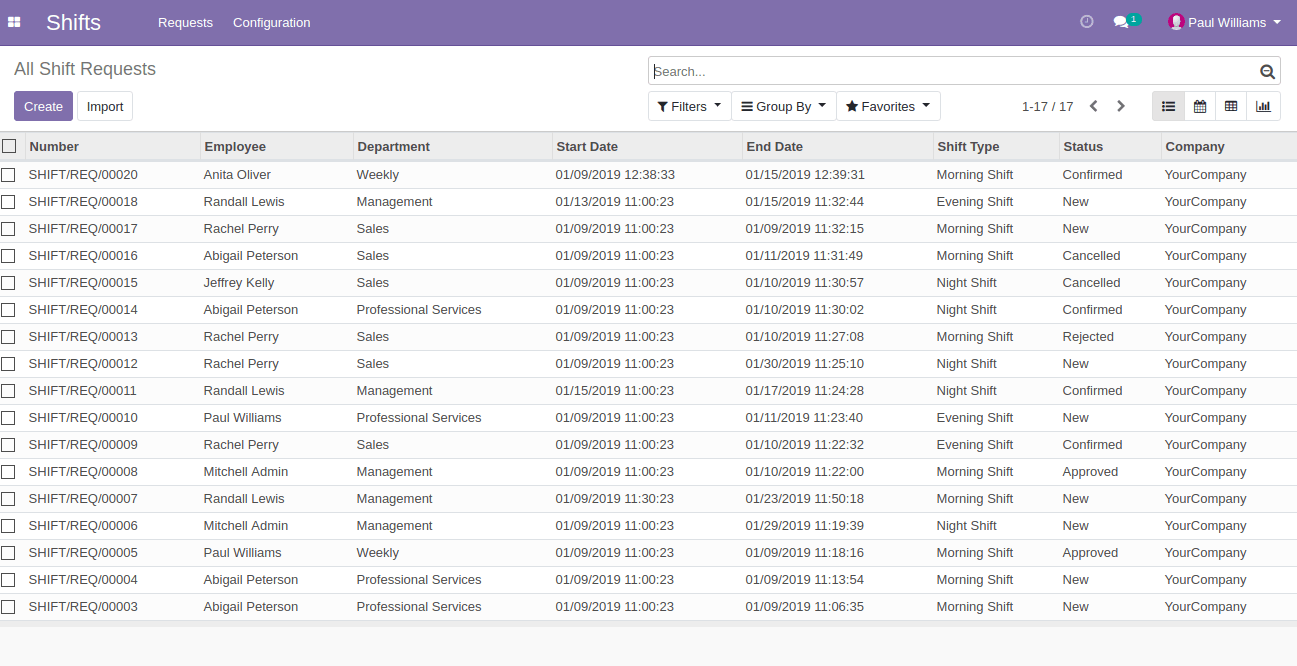Switch to calendar view

point(1200,106)
